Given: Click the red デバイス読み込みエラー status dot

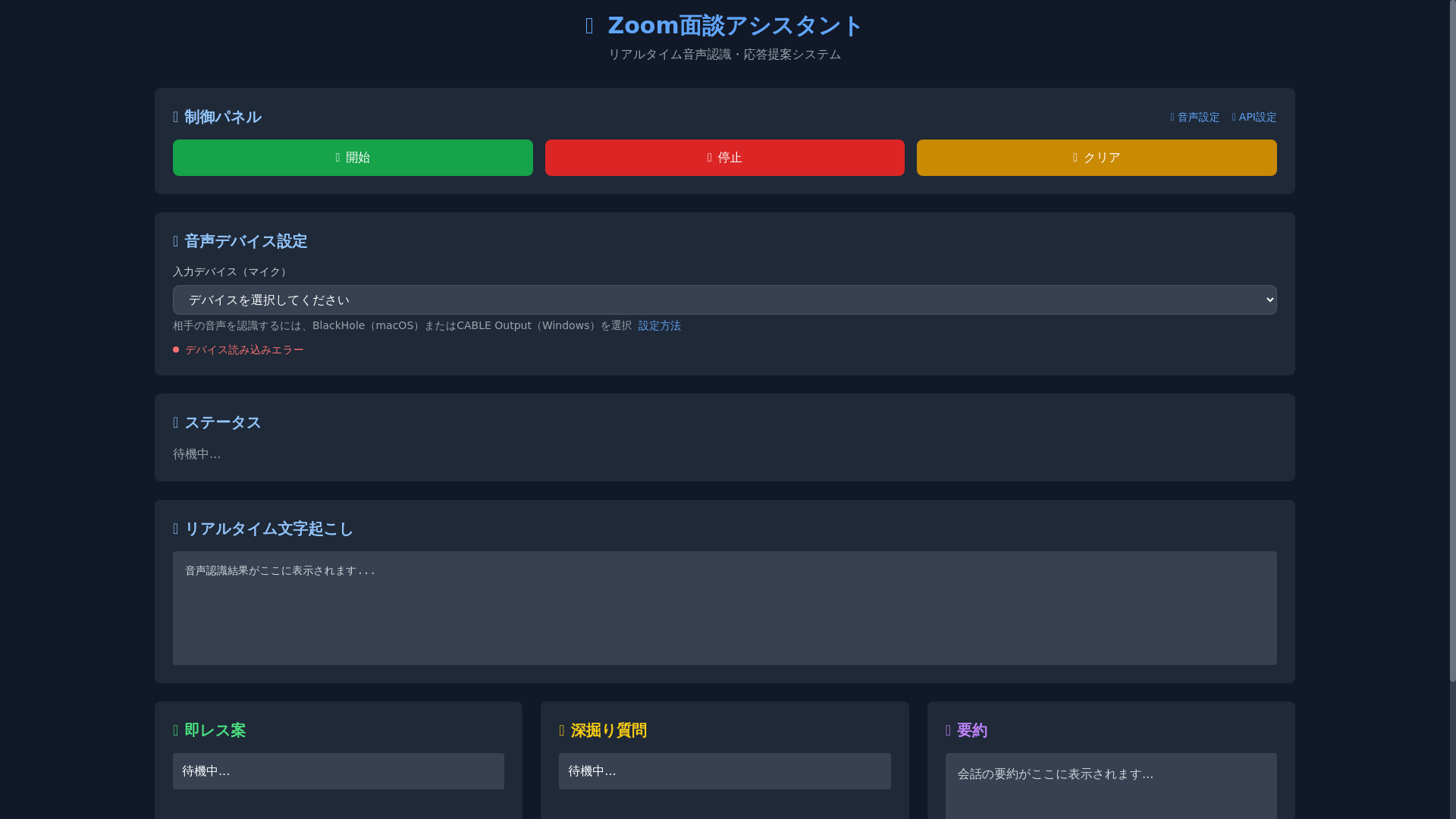Looking at the screenshot, I should coord(176,350).
